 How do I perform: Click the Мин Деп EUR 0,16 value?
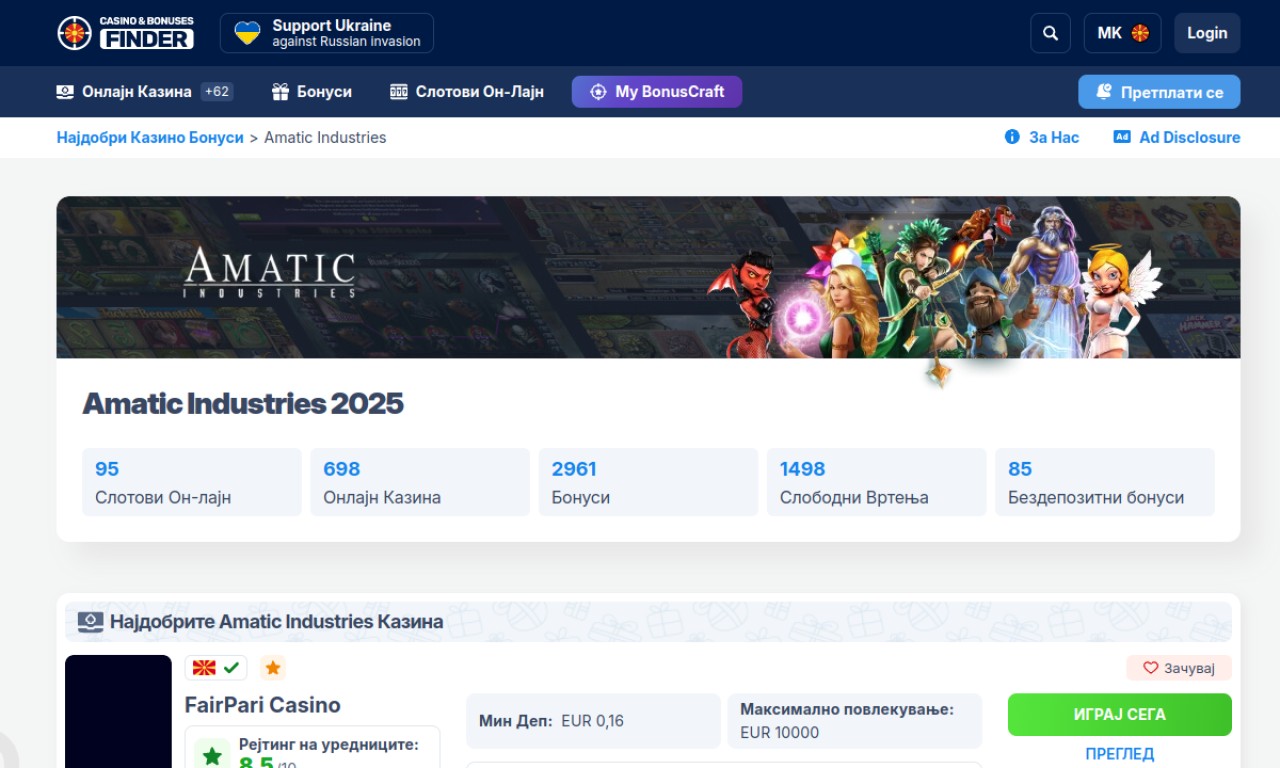click(x=593, y=721)
